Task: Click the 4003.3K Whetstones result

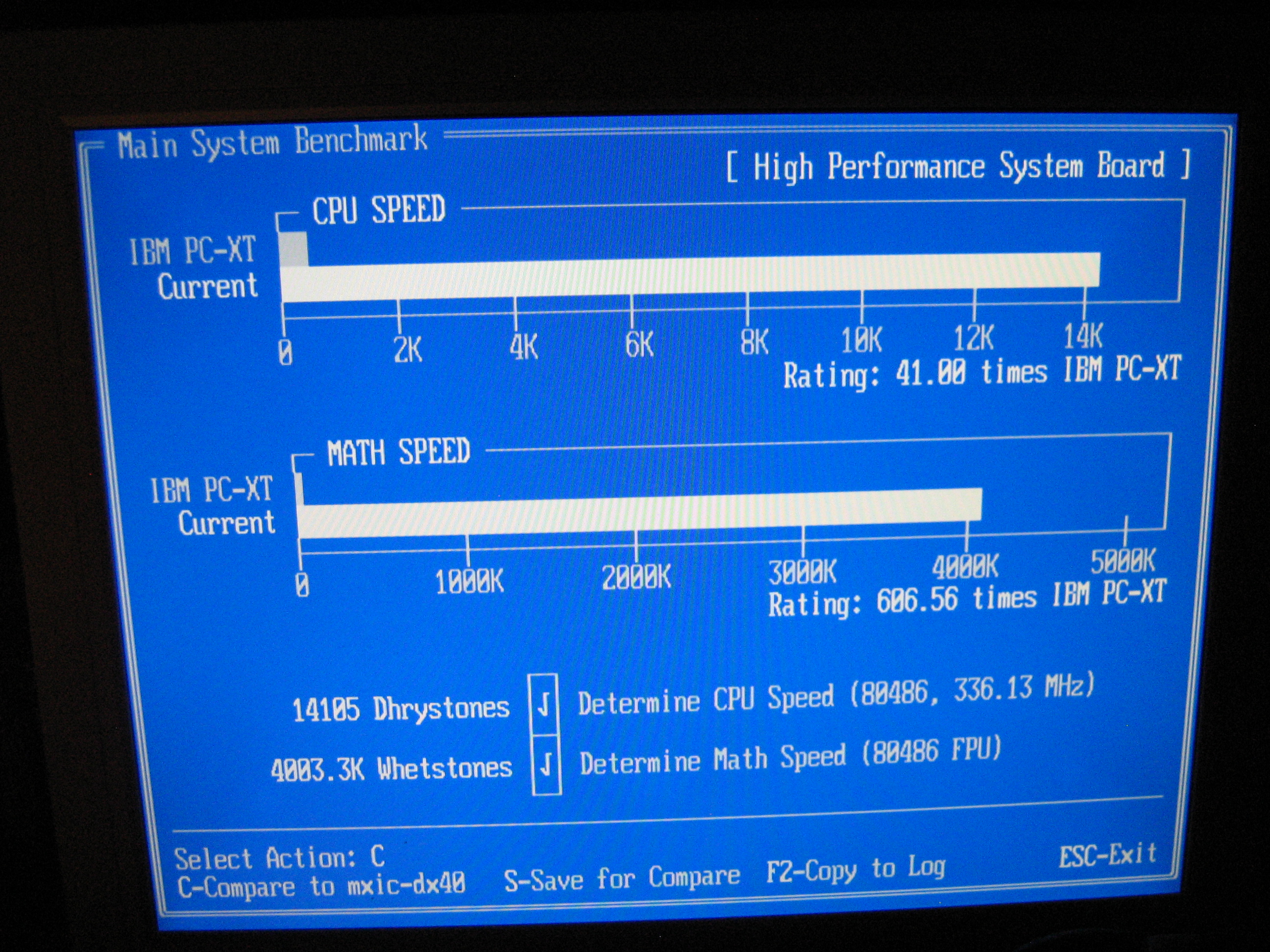Action: [391, 768]
